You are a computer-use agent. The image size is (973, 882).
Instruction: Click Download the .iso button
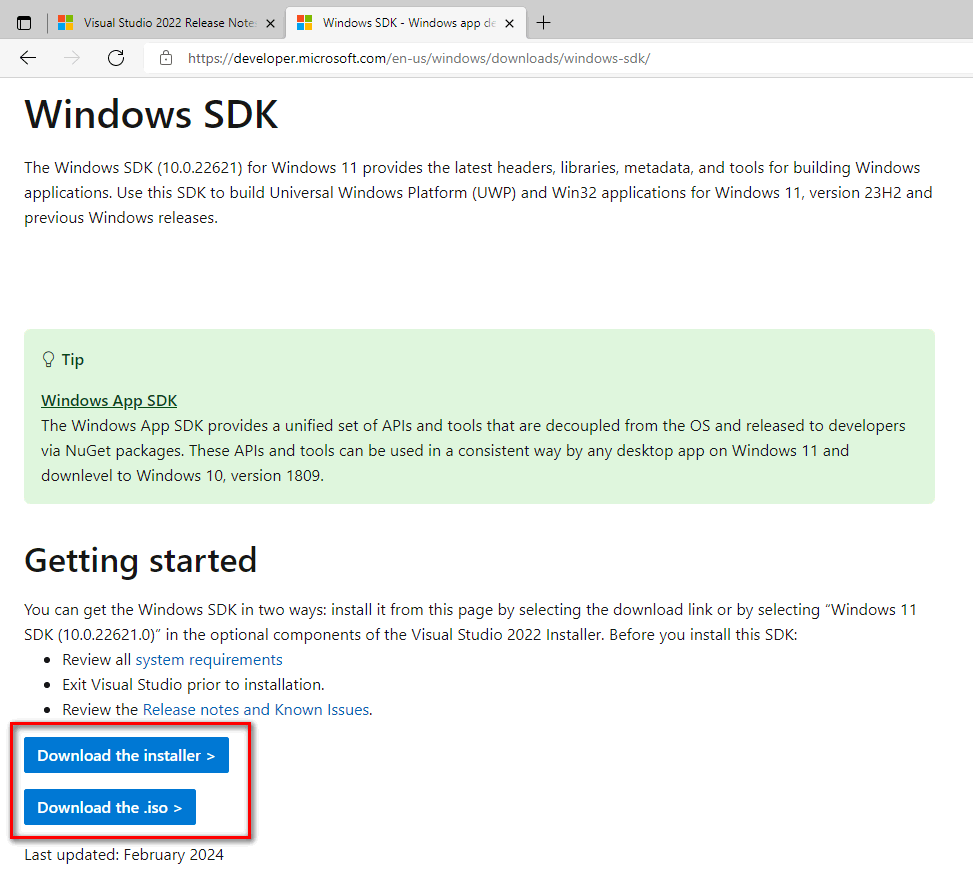(x=110, y=808)
